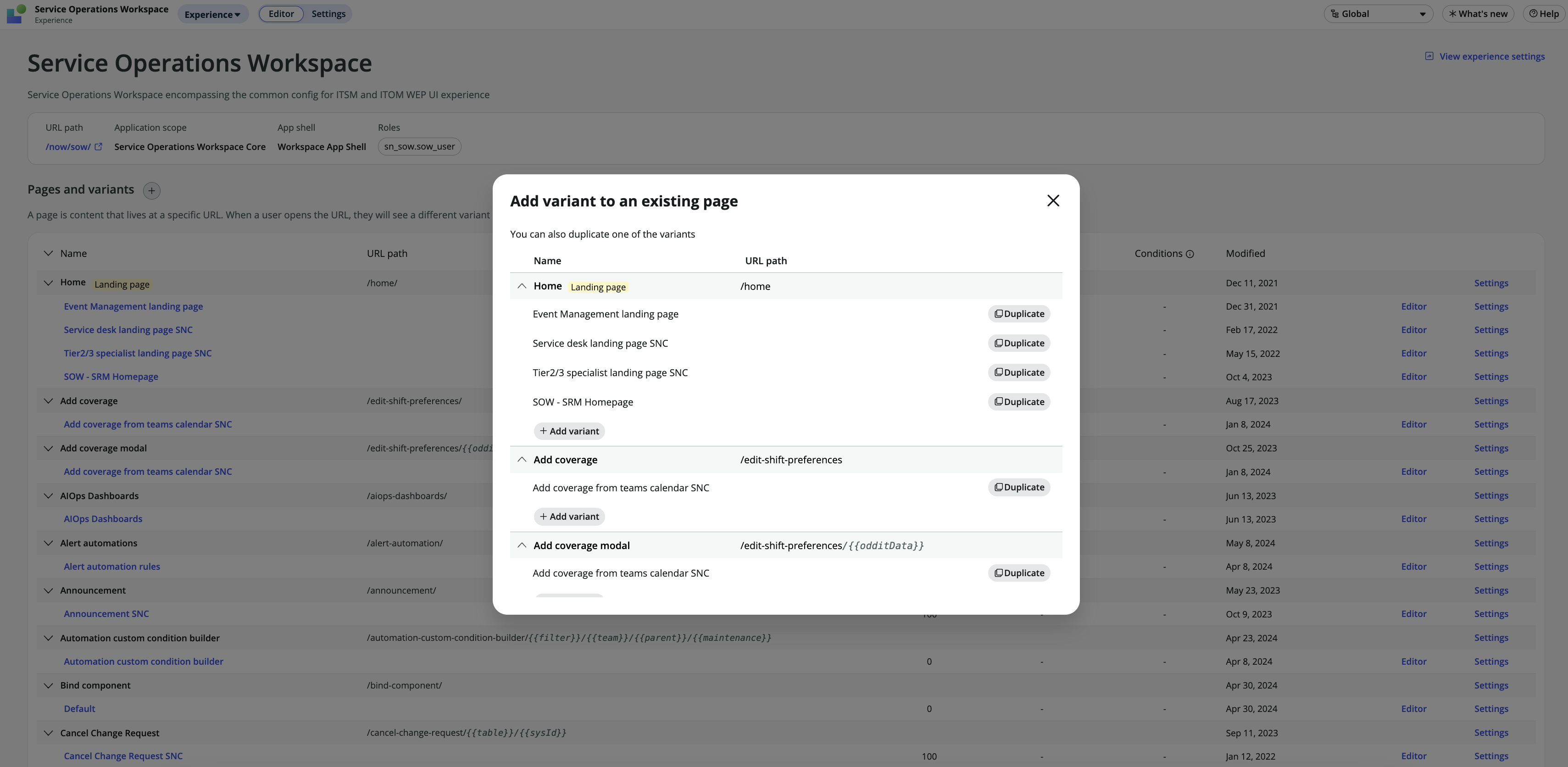The width and height of the screenshot is (1568, 767).
Task: Open Settings for Bind component page row
Action: coord(1490,685)
